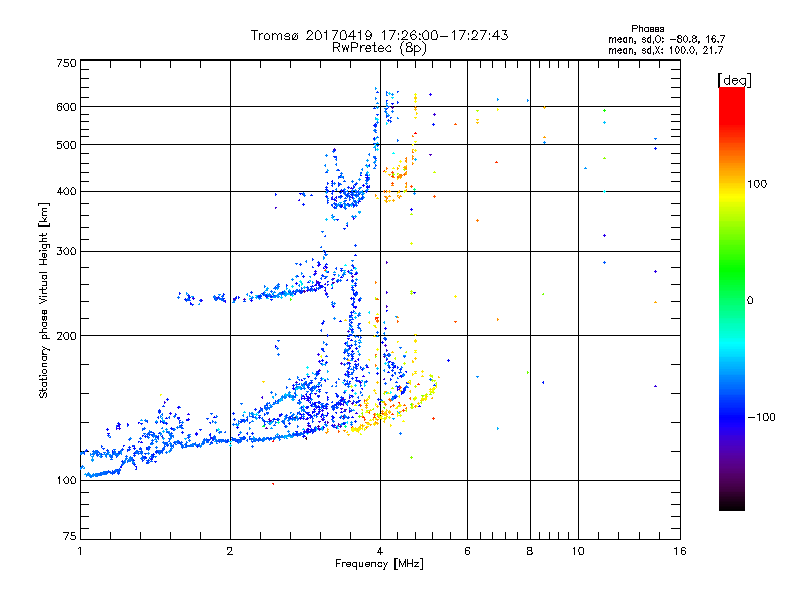This screenshot has height=600, width=800.
Task: Click the y-axis label '200'
Action: point(66,336)
